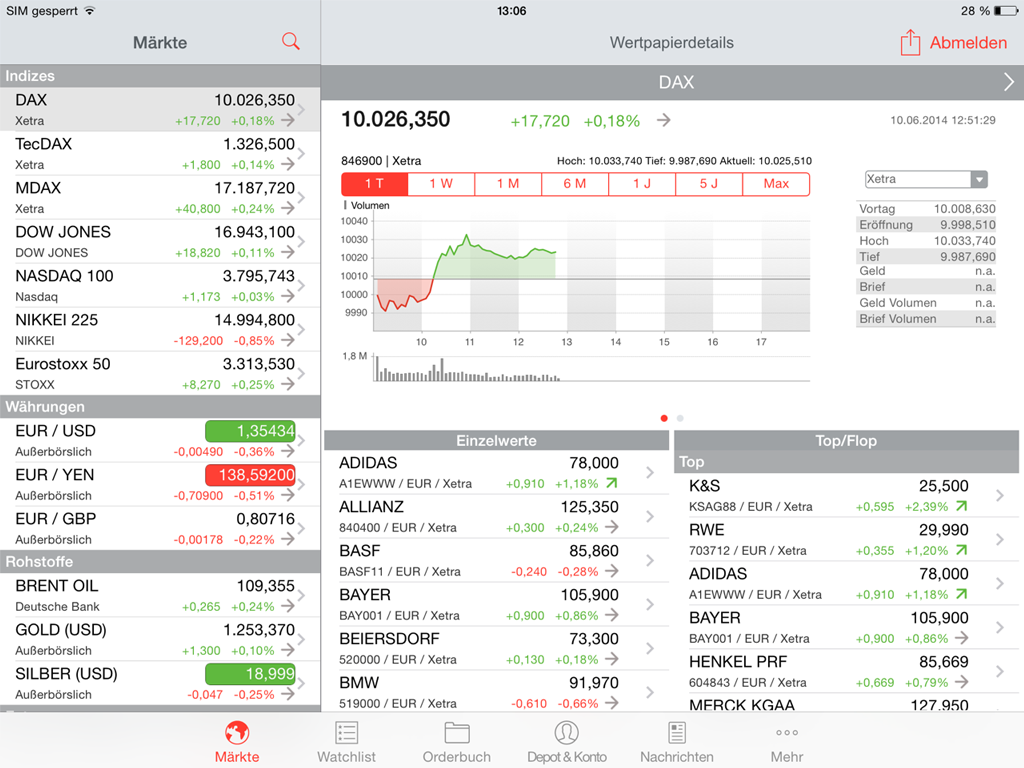Tap the trend arrow beside DAX +0,18% header

(x=664, y=120)
